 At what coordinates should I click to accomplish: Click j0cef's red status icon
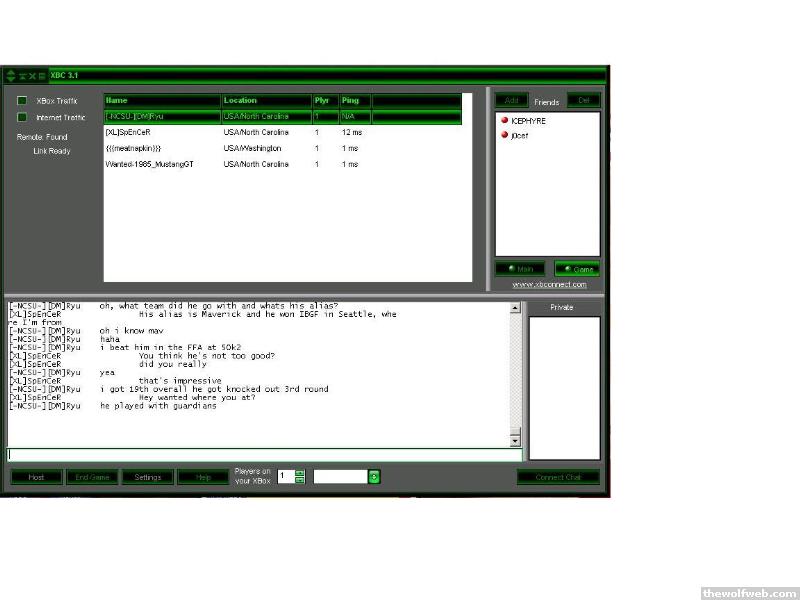(505, 135)
